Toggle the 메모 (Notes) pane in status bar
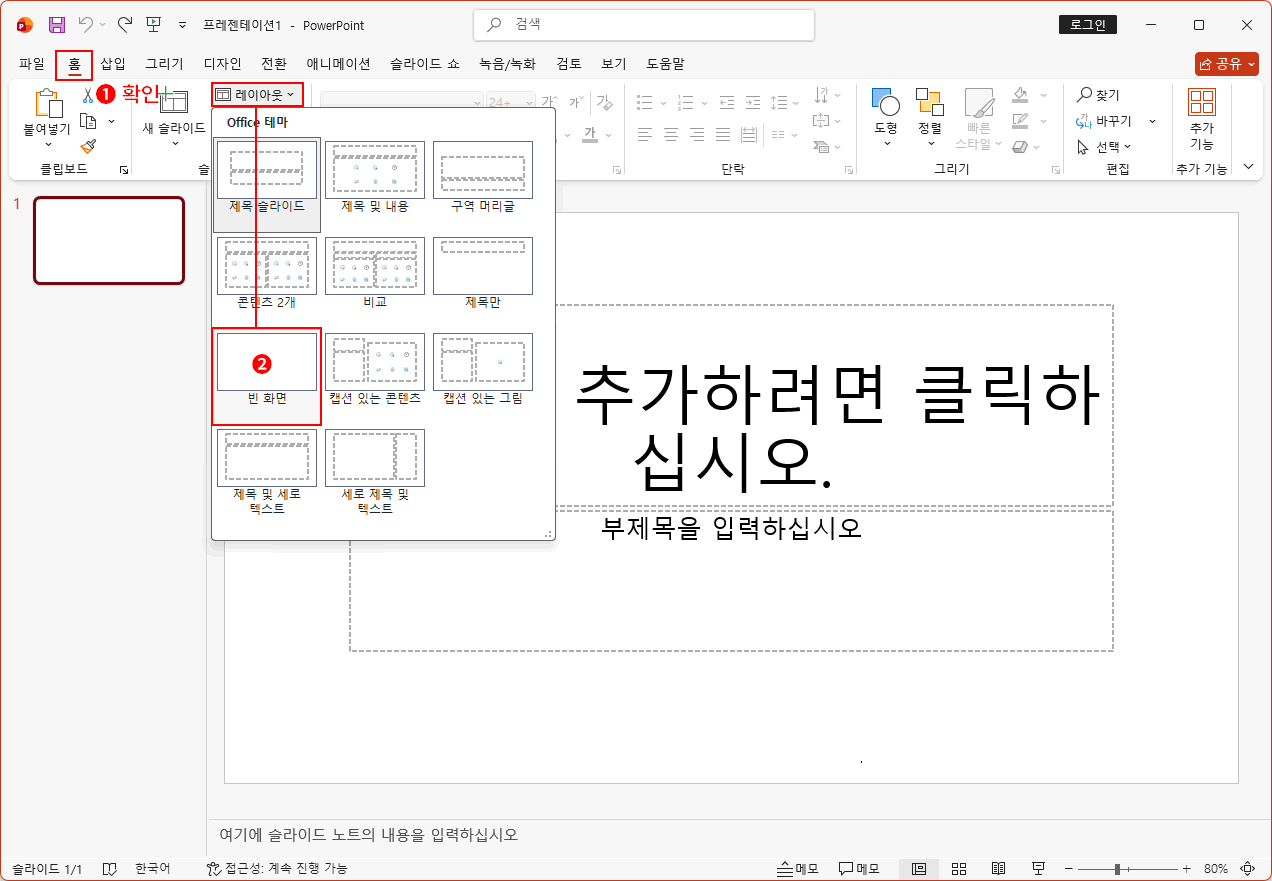The height and width of the screenshot is (881, 1272). coord(797,868)
